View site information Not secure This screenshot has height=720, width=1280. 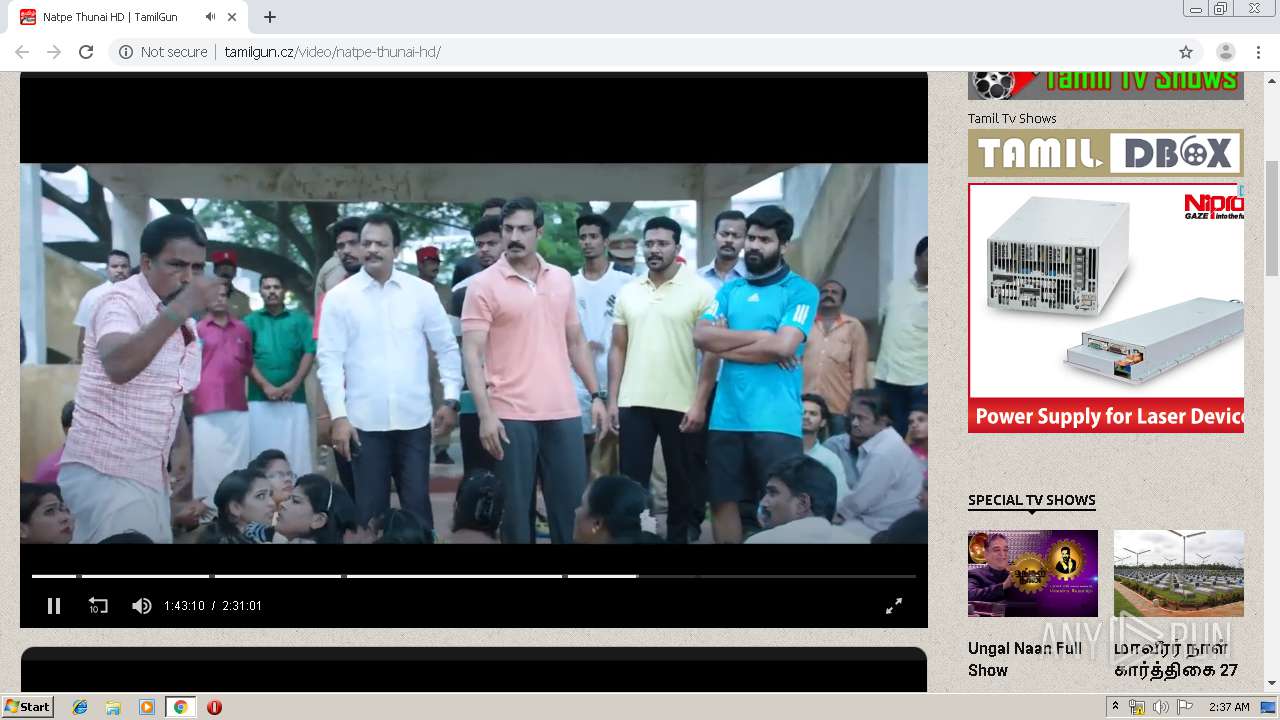(x=163, y=52)
